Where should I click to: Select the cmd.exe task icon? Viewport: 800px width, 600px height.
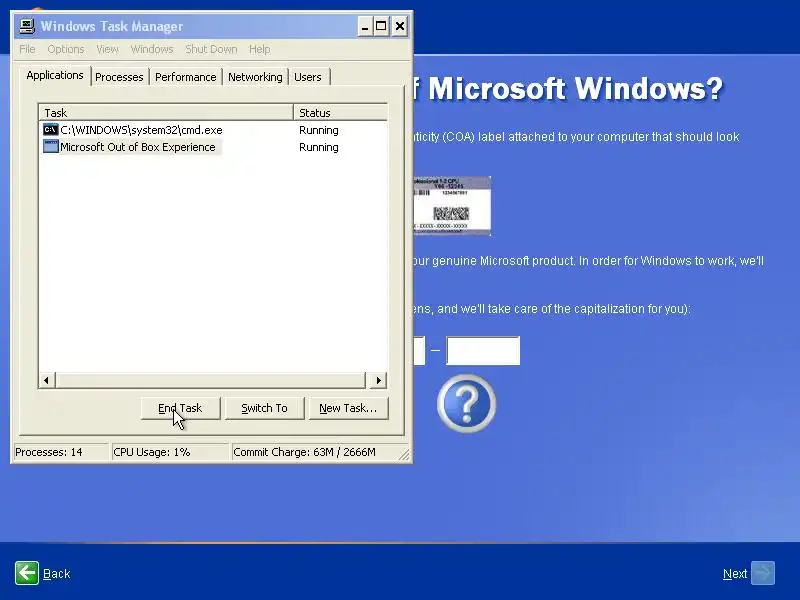(x=51, y=130)
